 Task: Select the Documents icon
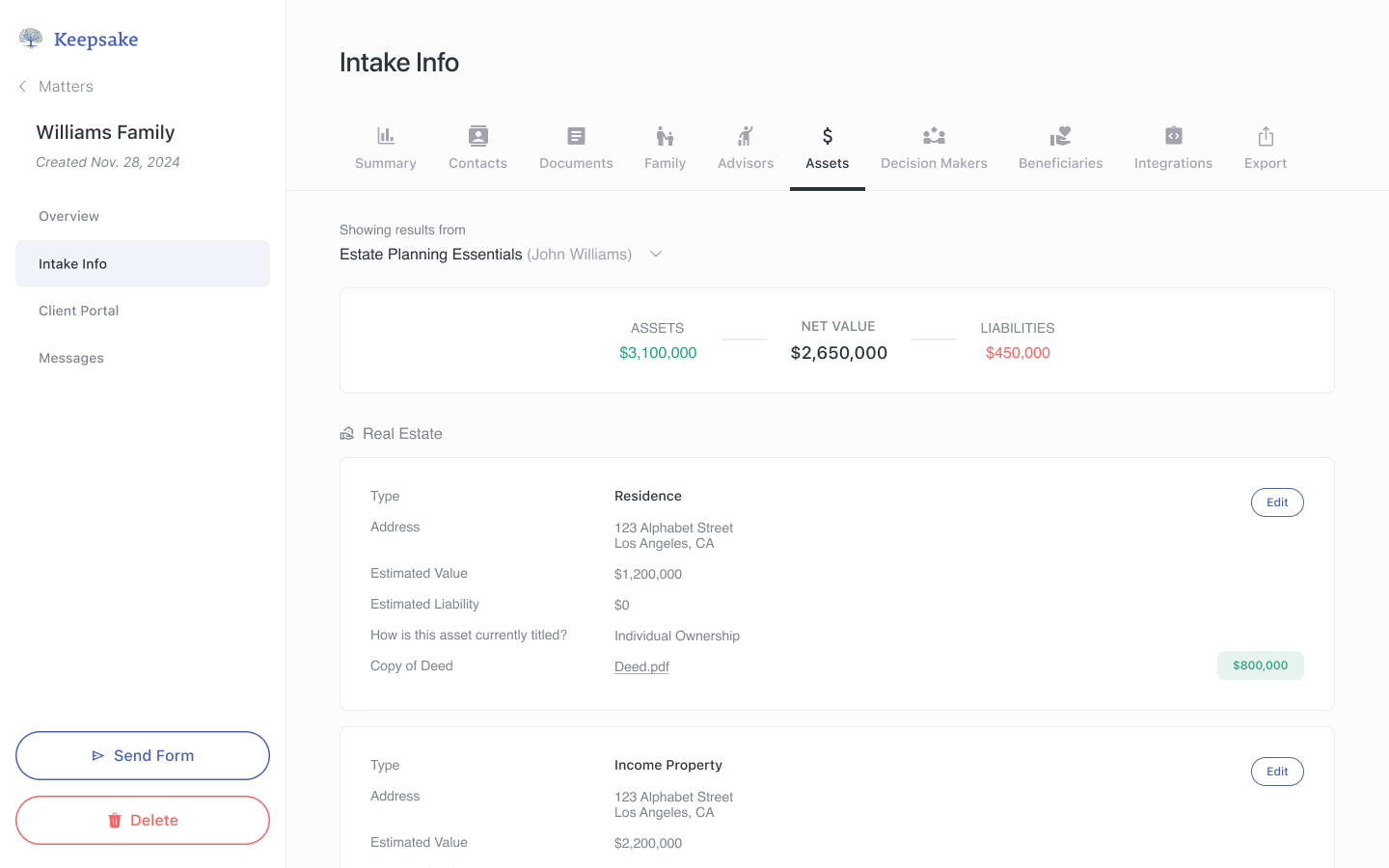click(576, 136)
